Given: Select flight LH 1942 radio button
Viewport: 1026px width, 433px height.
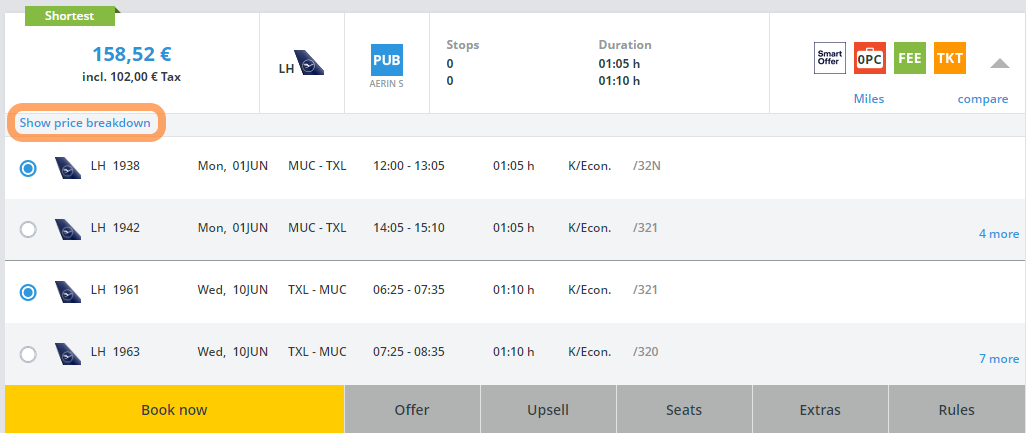Looking at the screenshot, I should [x=28, y=230].
